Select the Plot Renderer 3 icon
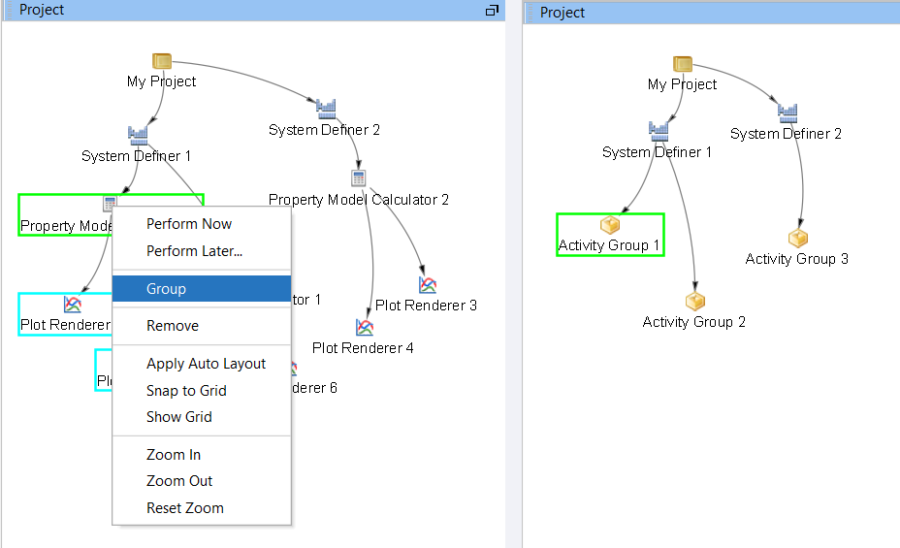This screenshot has width=900, height=548. [x=427, y=285]
